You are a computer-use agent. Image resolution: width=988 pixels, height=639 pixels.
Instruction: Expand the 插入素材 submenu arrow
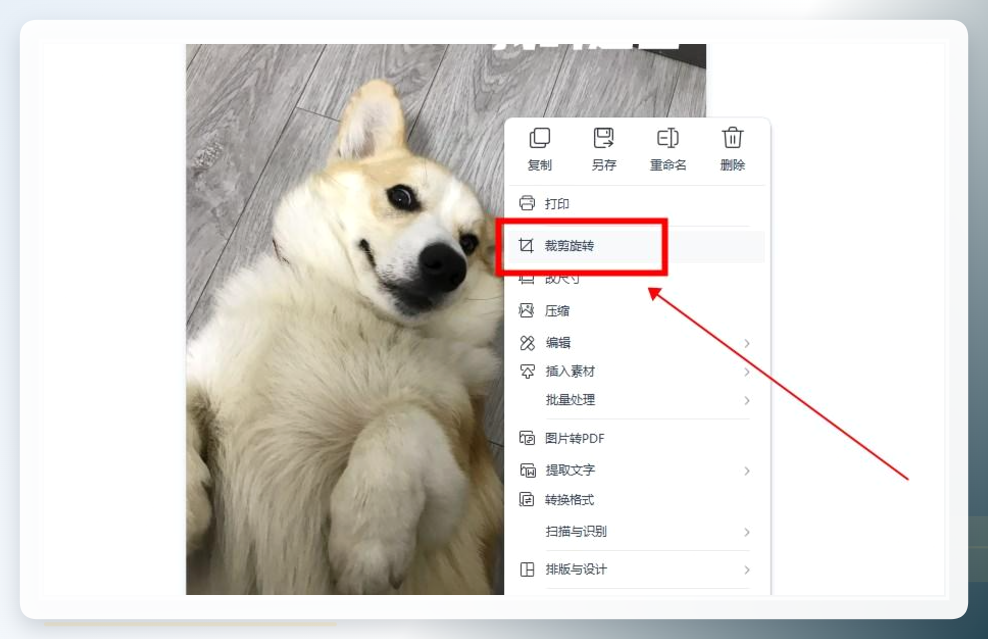(747, 372)
